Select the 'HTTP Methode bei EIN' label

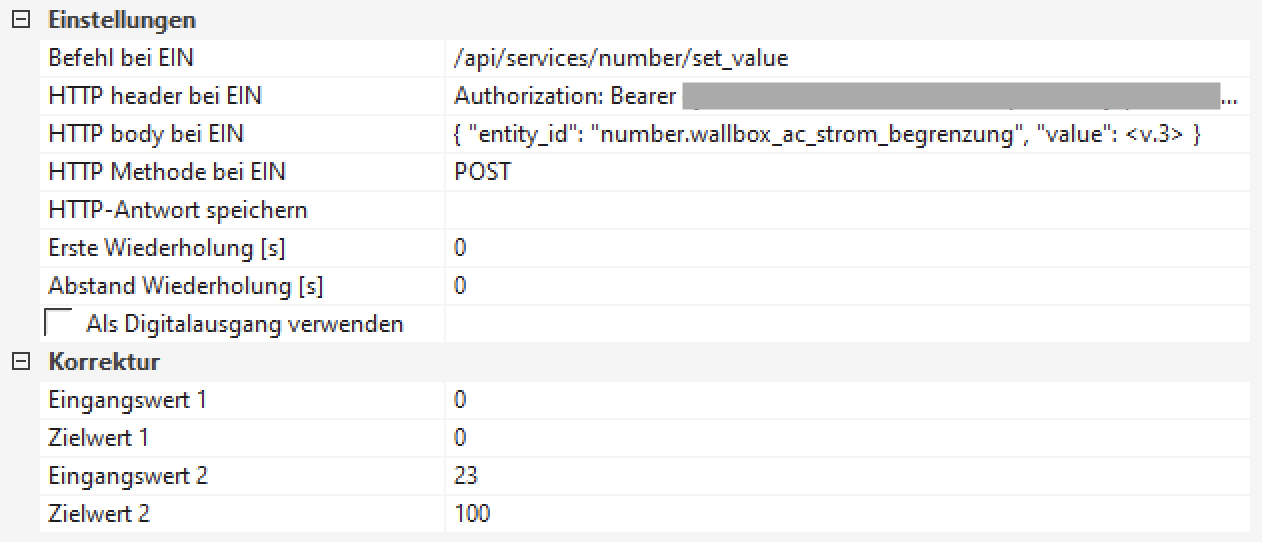tap(167, 172)
